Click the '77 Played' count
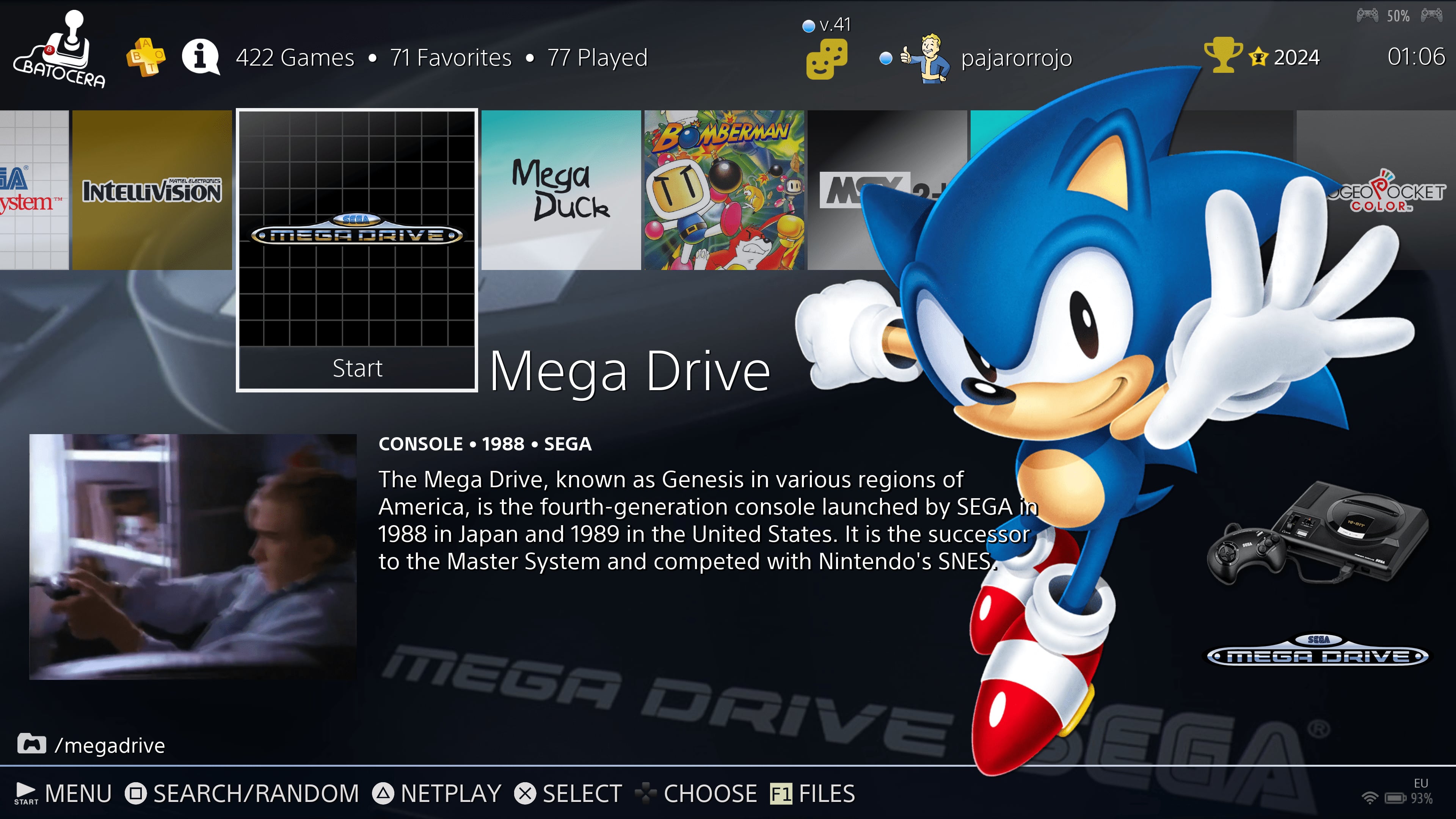This screenshot has height=819, width=1456. (x=597, y=58)
